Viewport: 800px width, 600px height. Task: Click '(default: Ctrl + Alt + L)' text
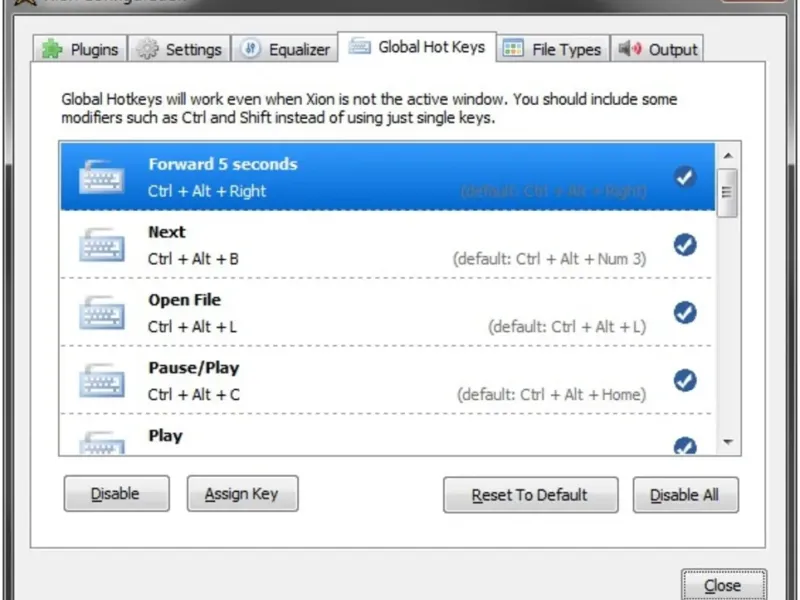(567, 327)
